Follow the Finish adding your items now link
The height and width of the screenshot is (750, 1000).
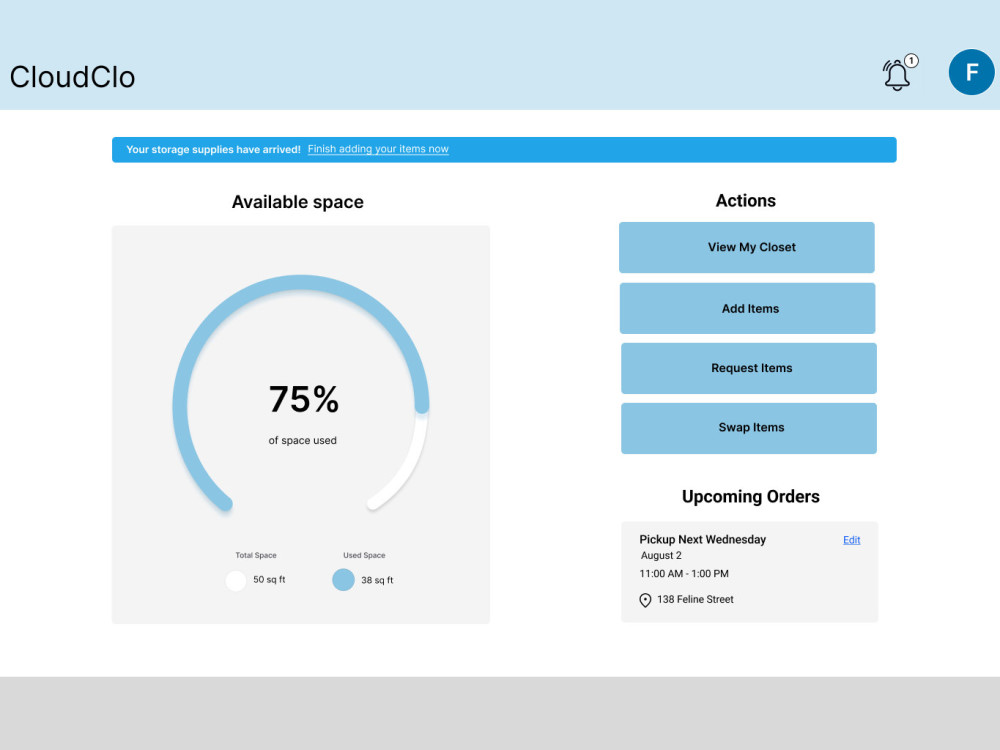378,149
